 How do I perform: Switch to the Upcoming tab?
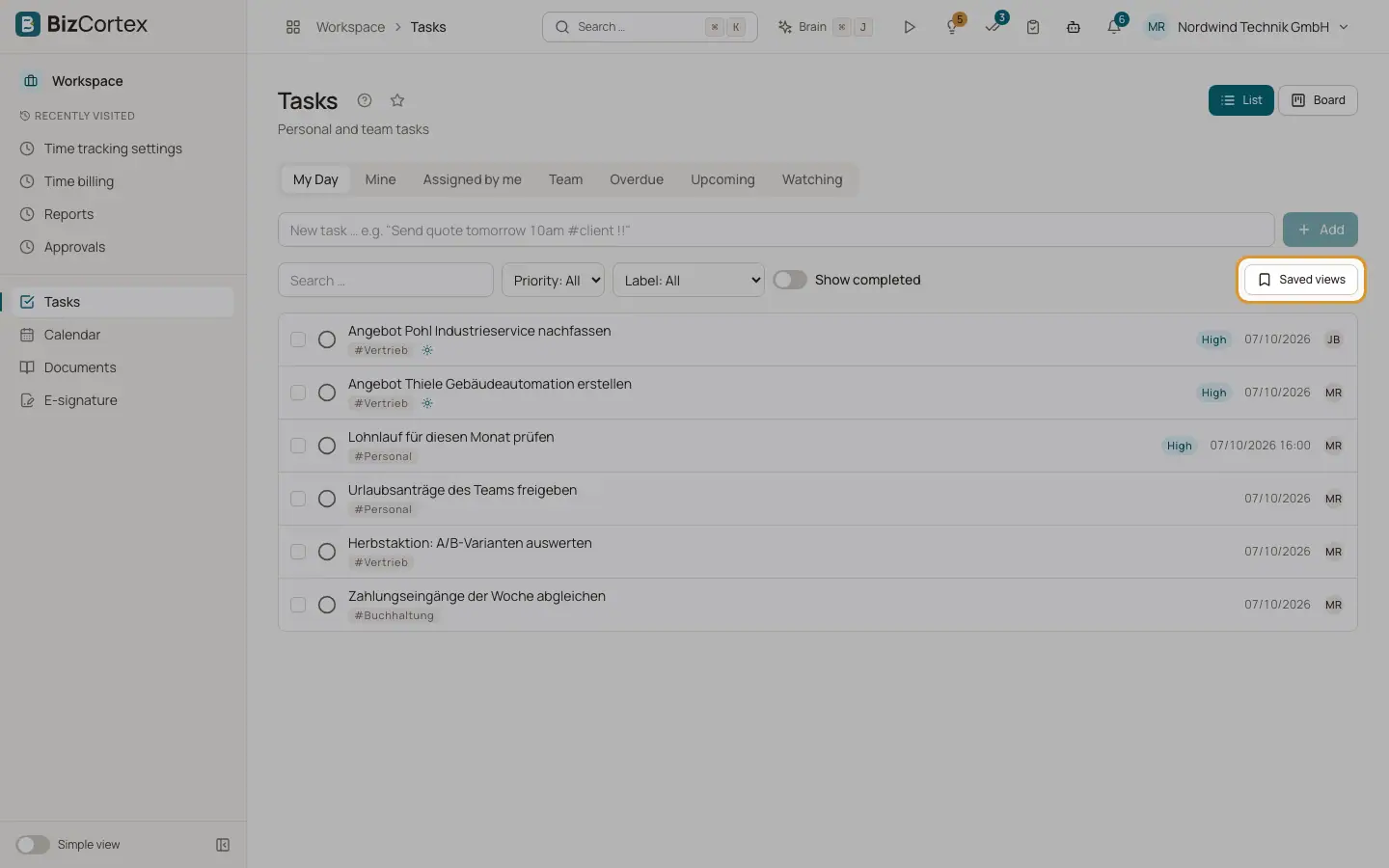(x=722, y=179)
